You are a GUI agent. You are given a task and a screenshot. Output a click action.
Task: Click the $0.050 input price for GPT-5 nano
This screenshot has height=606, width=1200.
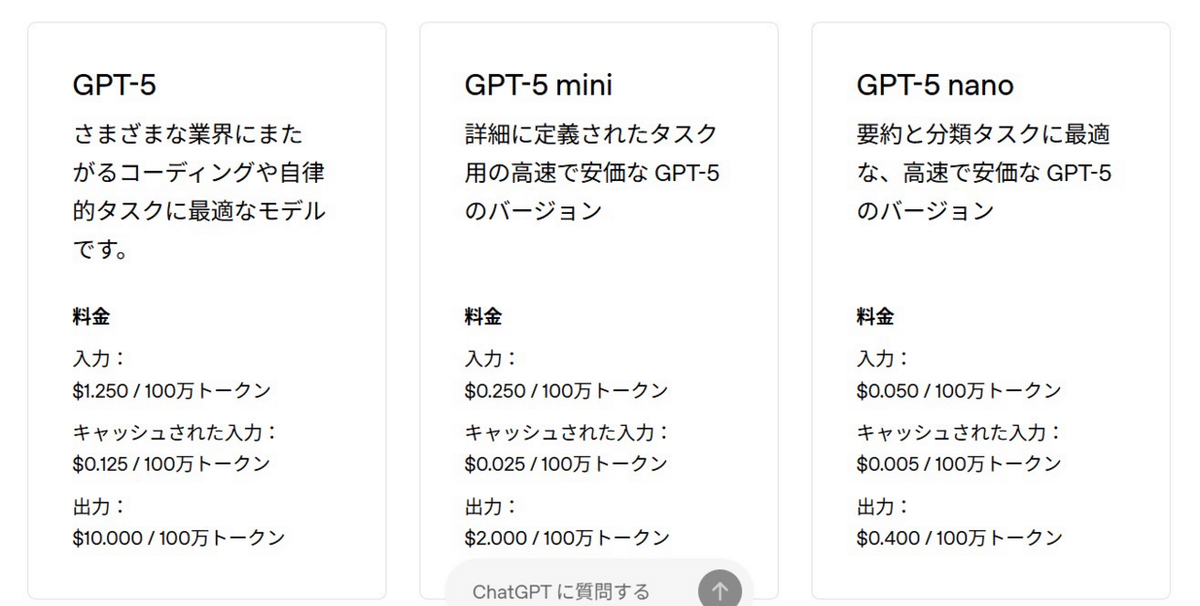(952, 390)
